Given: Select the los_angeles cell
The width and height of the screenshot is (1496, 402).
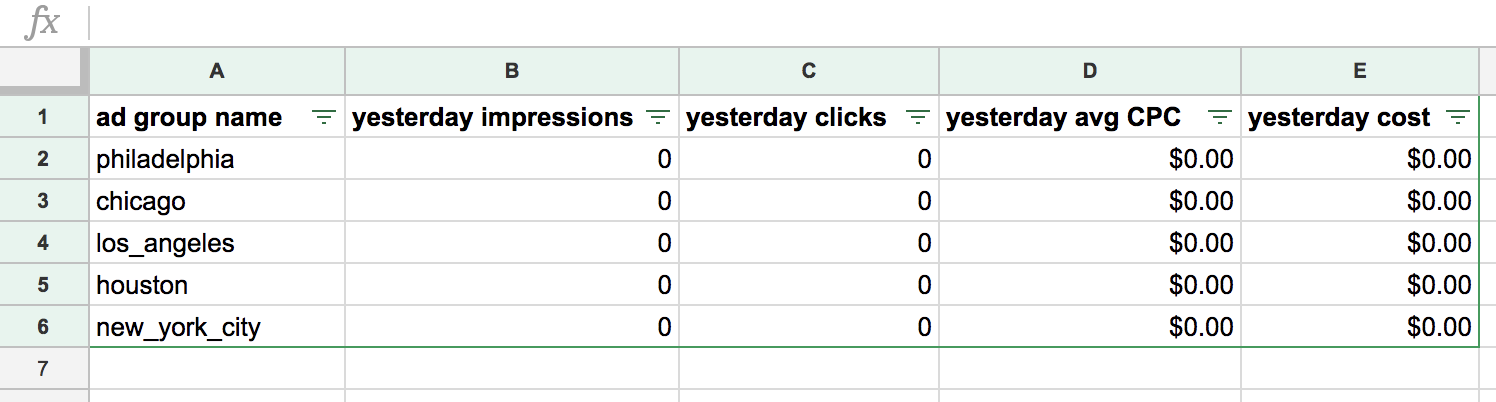Looking at the screenshot, I should click(x=217, y=243).
